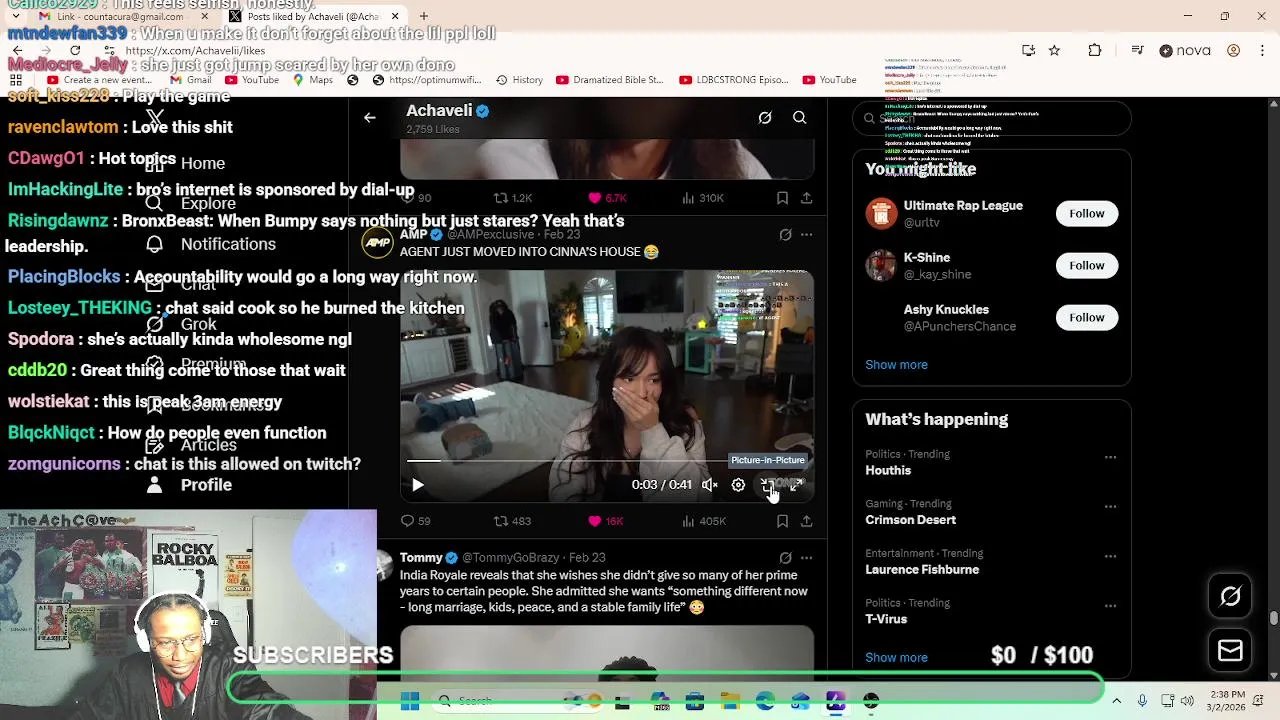Open the LDBCSTRONG Episode bookmark
This screenshot has width=1280, height=720.
pyautogui.click(x=734, y=80)
